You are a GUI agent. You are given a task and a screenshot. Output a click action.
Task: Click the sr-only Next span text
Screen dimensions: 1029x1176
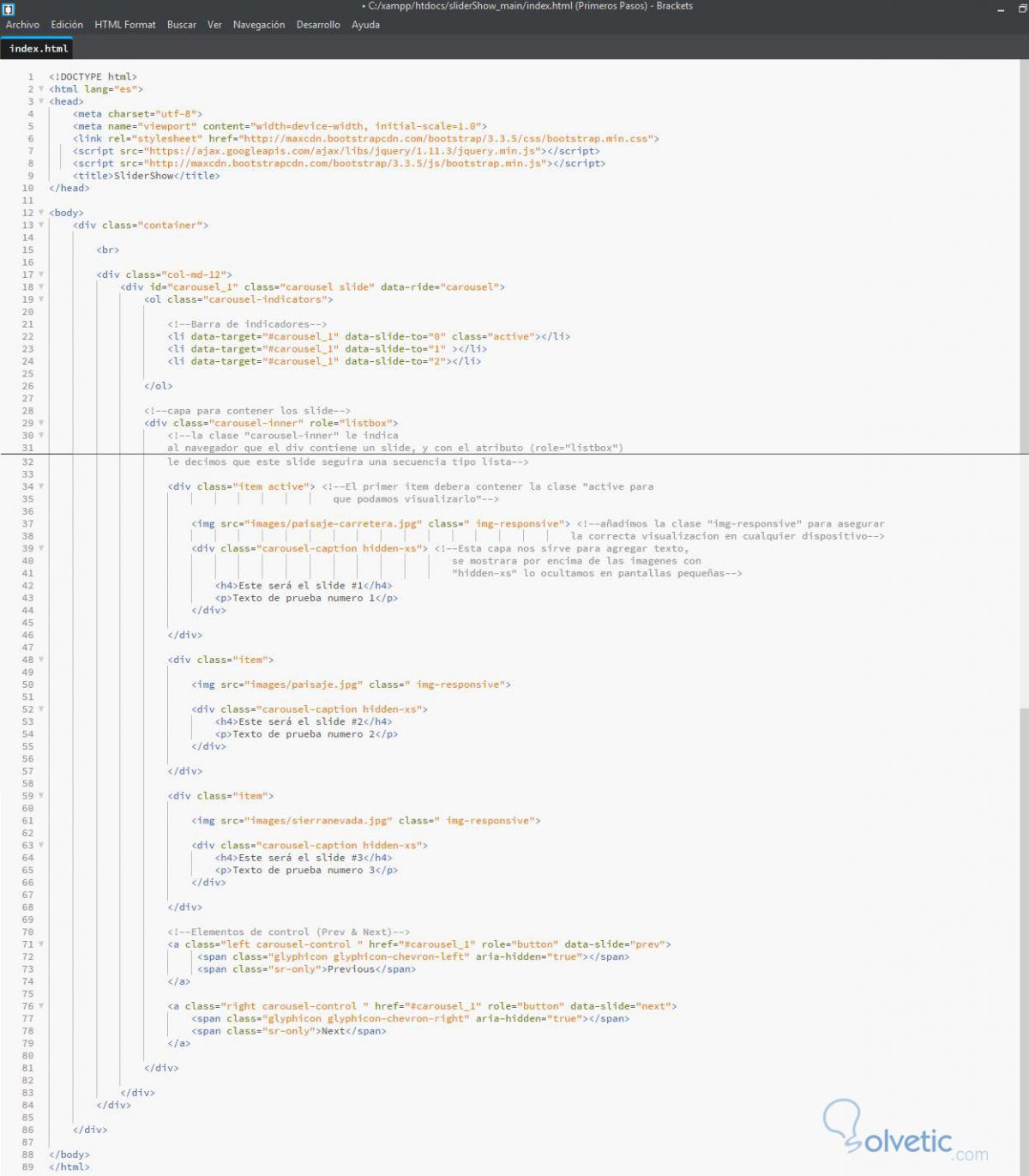(289, 1031)
